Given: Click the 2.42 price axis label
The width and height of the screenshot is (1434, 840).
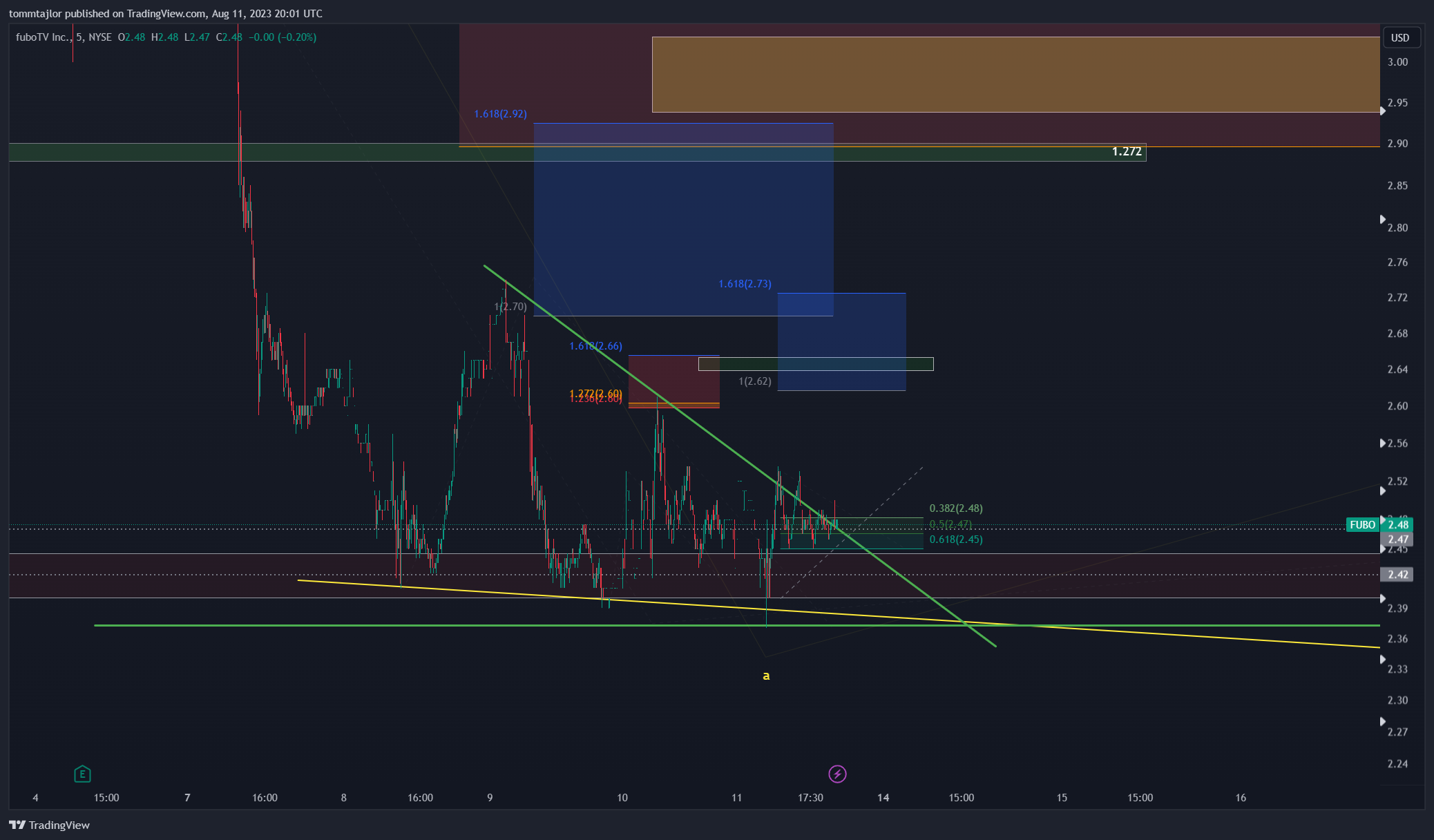Looking at the screenshot, I should coord(1396,575).
